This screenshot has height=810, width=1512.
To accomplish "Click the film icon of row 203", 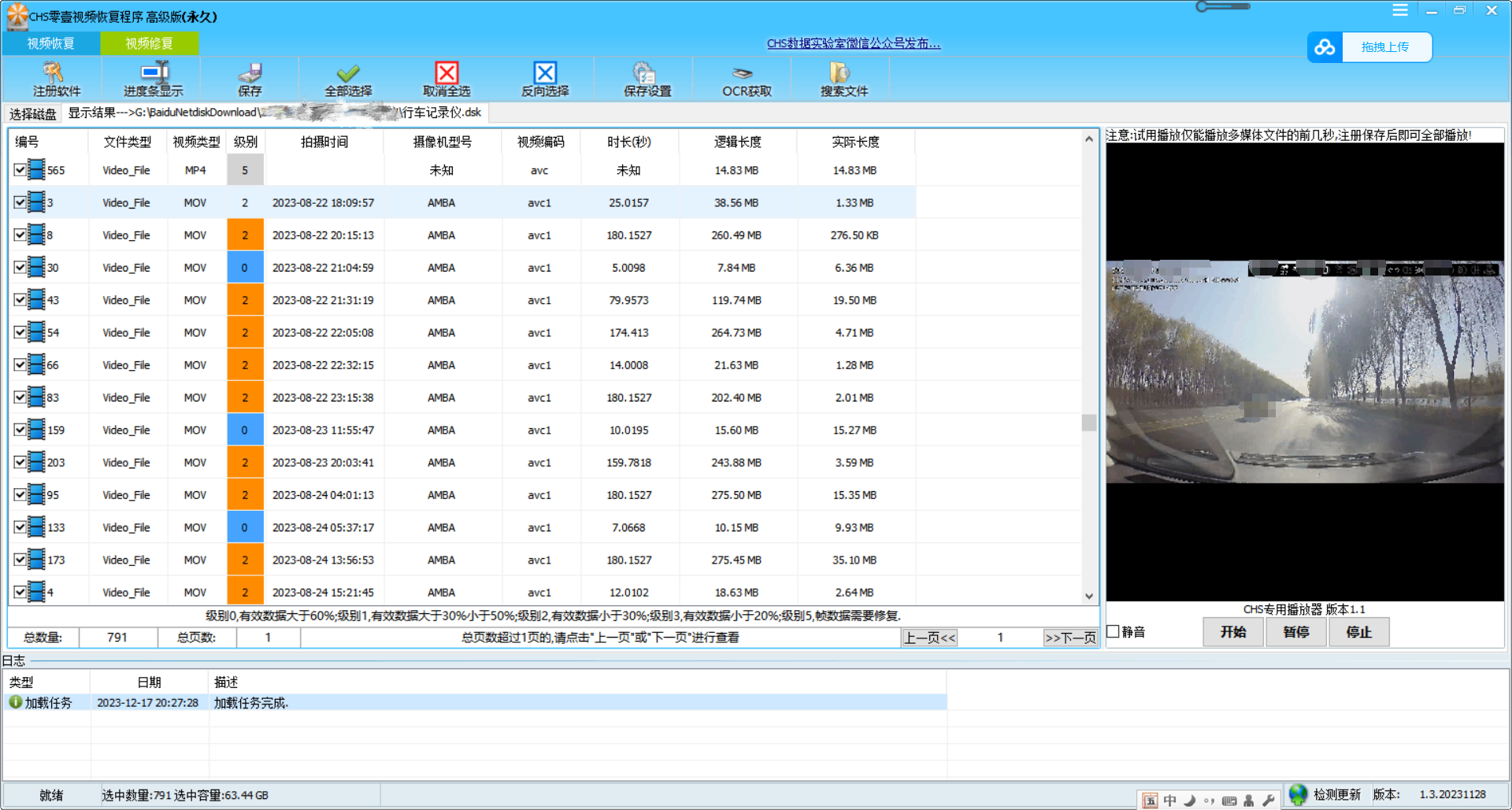I will [36, 461].
